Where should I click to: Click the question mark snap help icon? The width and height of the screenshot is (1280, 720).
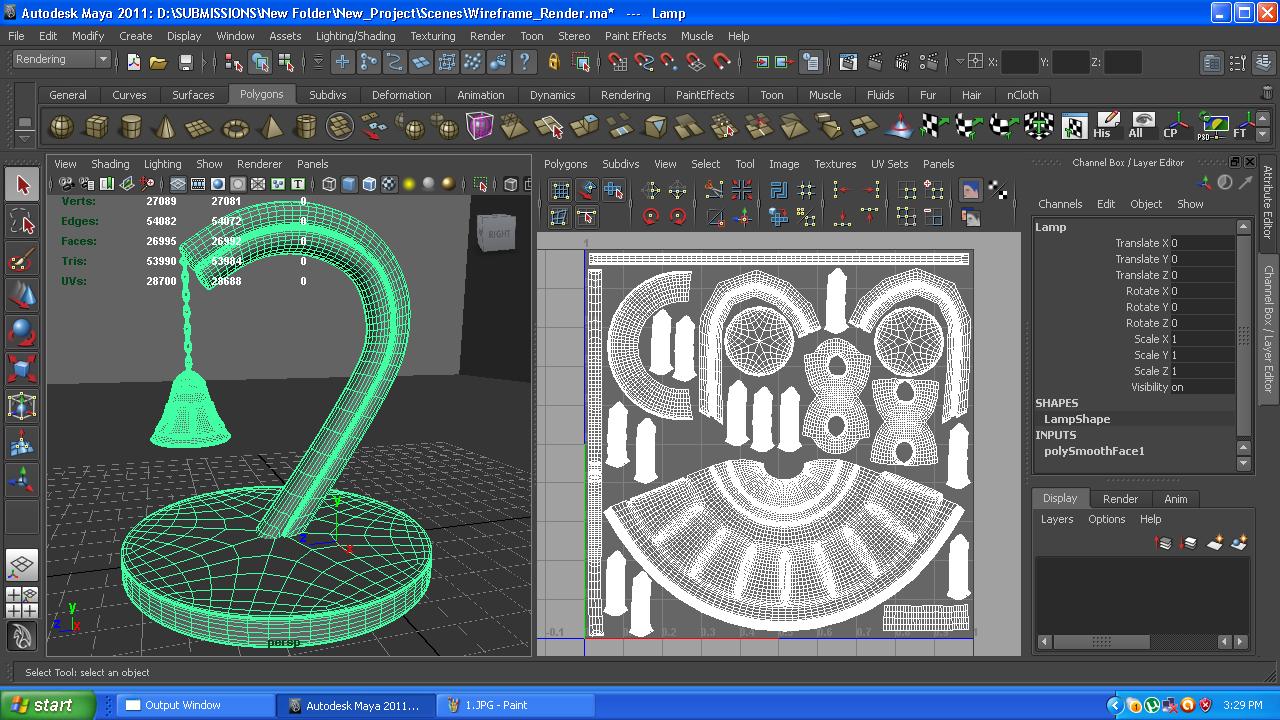524,62
